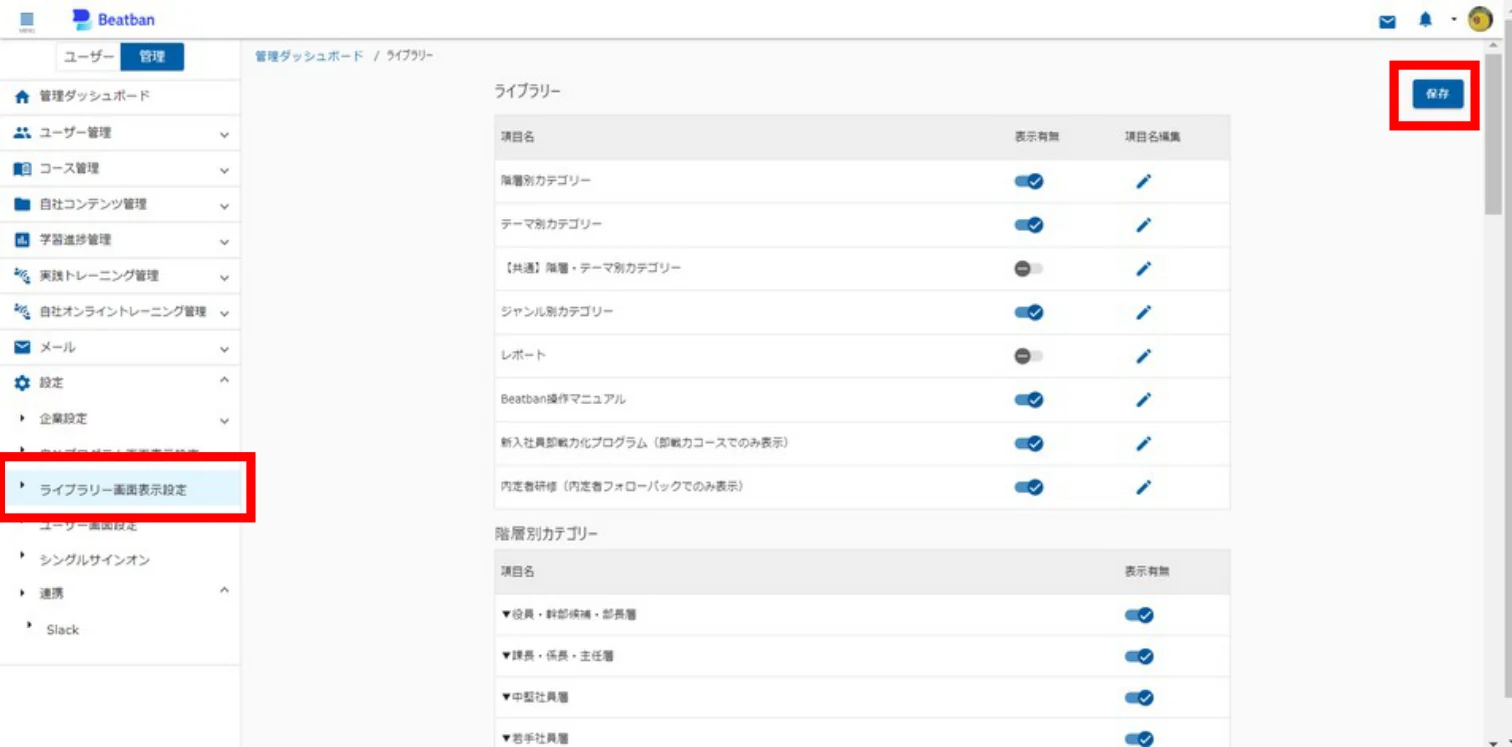The width and height of the screenshot is (1512, 747).
Task: Expand the 自社オンライントレーニング管理 menu
Action: (x=120, y=312)
